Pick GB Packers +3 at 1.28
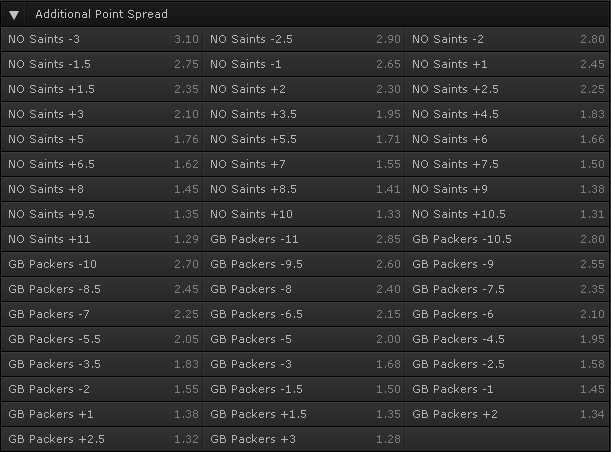The width and height of the screenshot is (611, 452). tap(304, 439)
